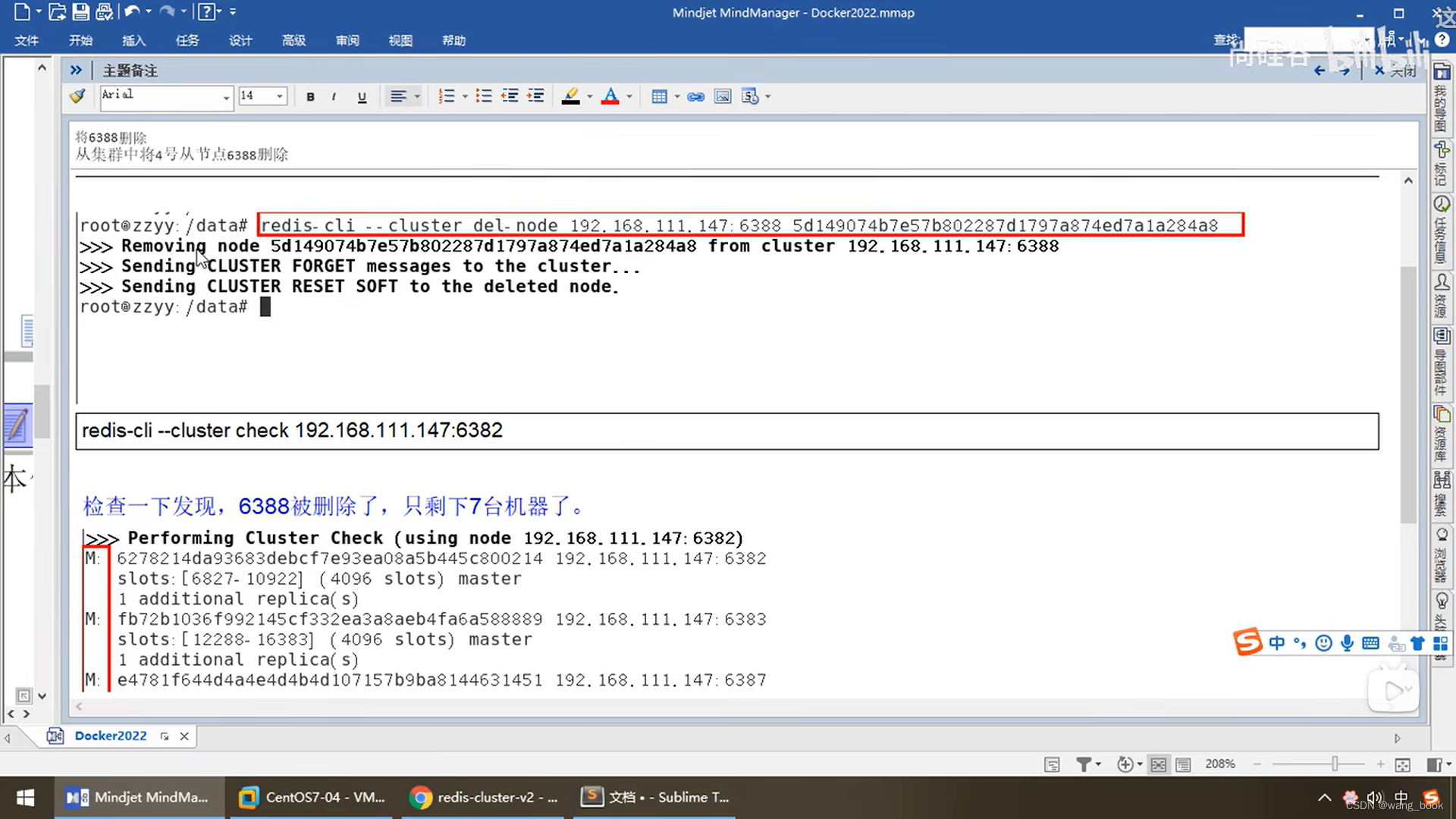Click the decrease indent icon

pyautogui.click(x=510, y=96)
